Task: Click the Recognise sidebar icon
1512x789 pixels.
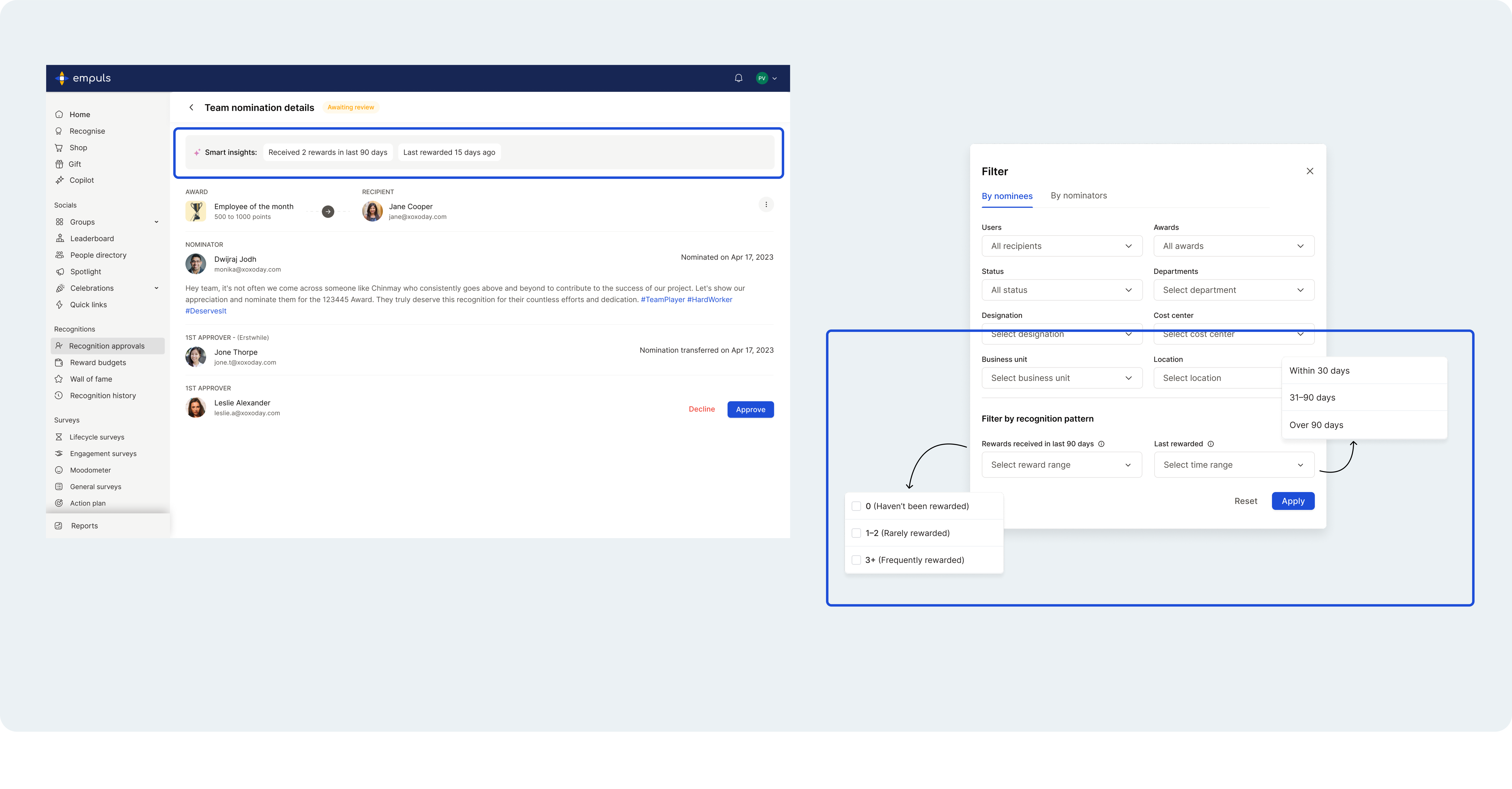Action: (59, 131)
